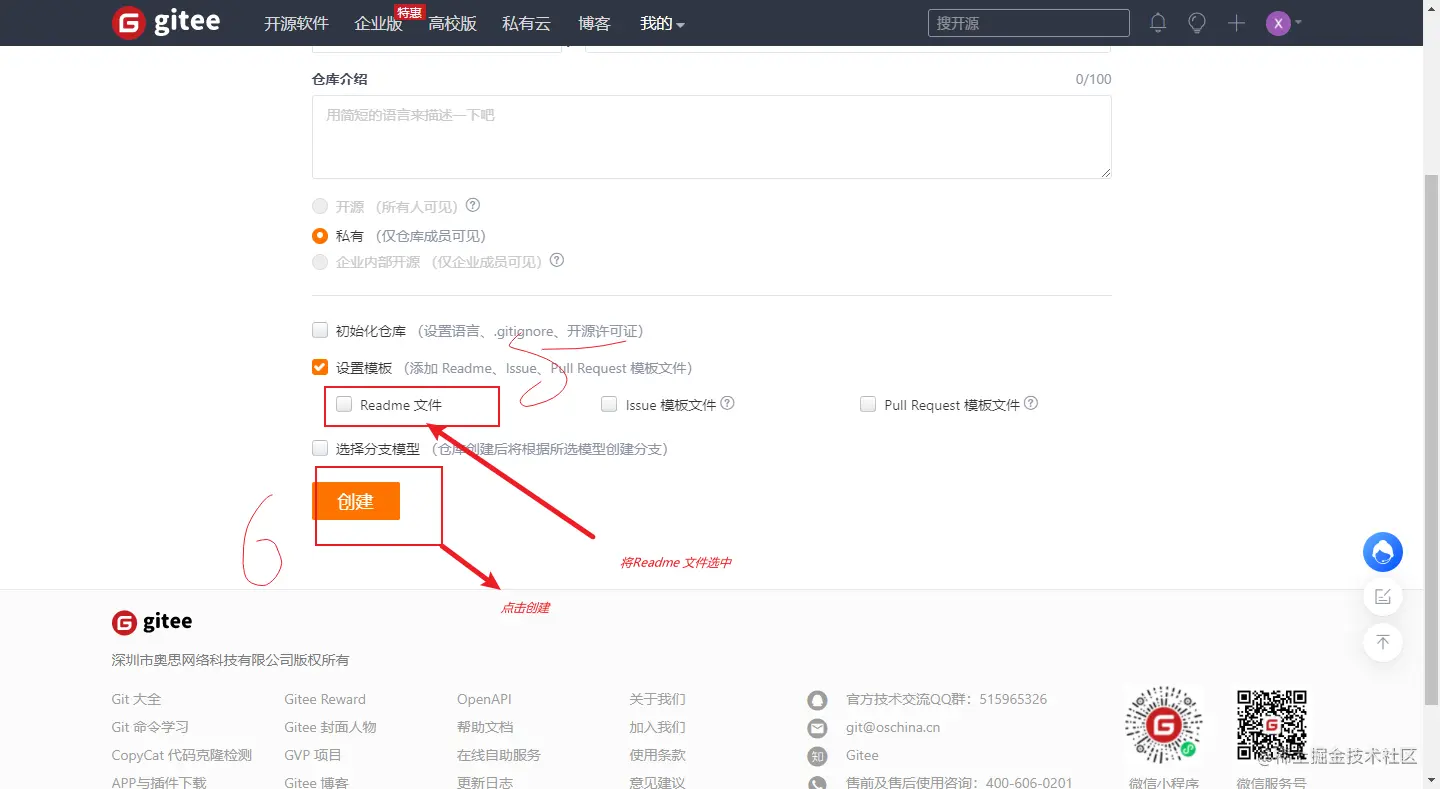Go to 开源软件 in the top nav
The image size is (1440, 789).
coord(296,23)
